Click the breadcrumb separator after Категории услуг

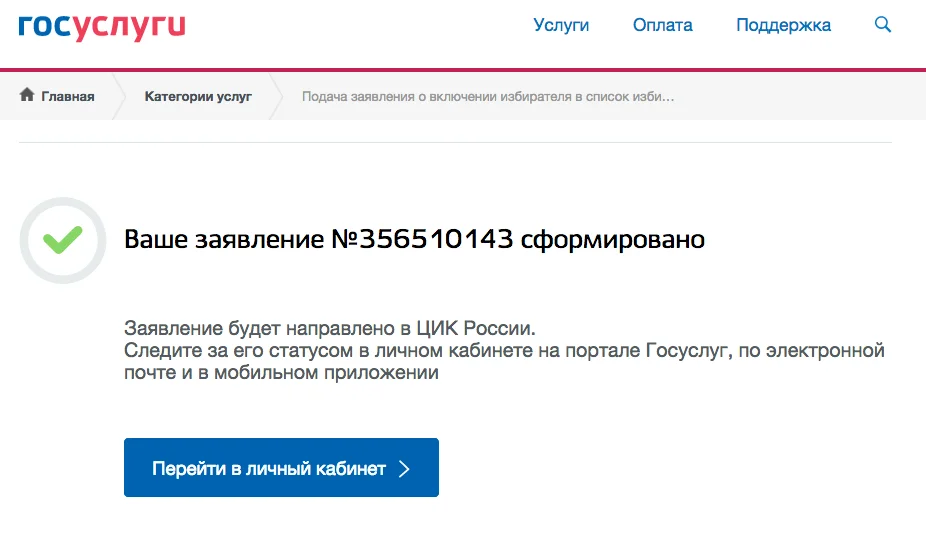(278, 97)
